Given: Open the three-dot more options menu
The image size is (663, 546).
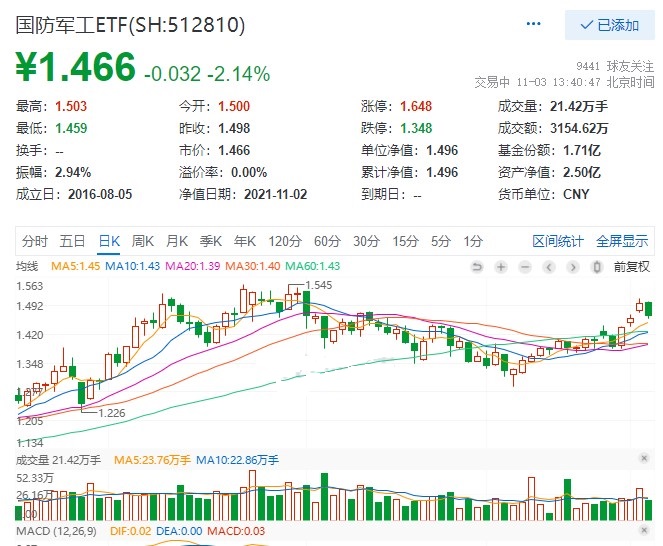Looking at the screenshot, I should coord(533,24).
